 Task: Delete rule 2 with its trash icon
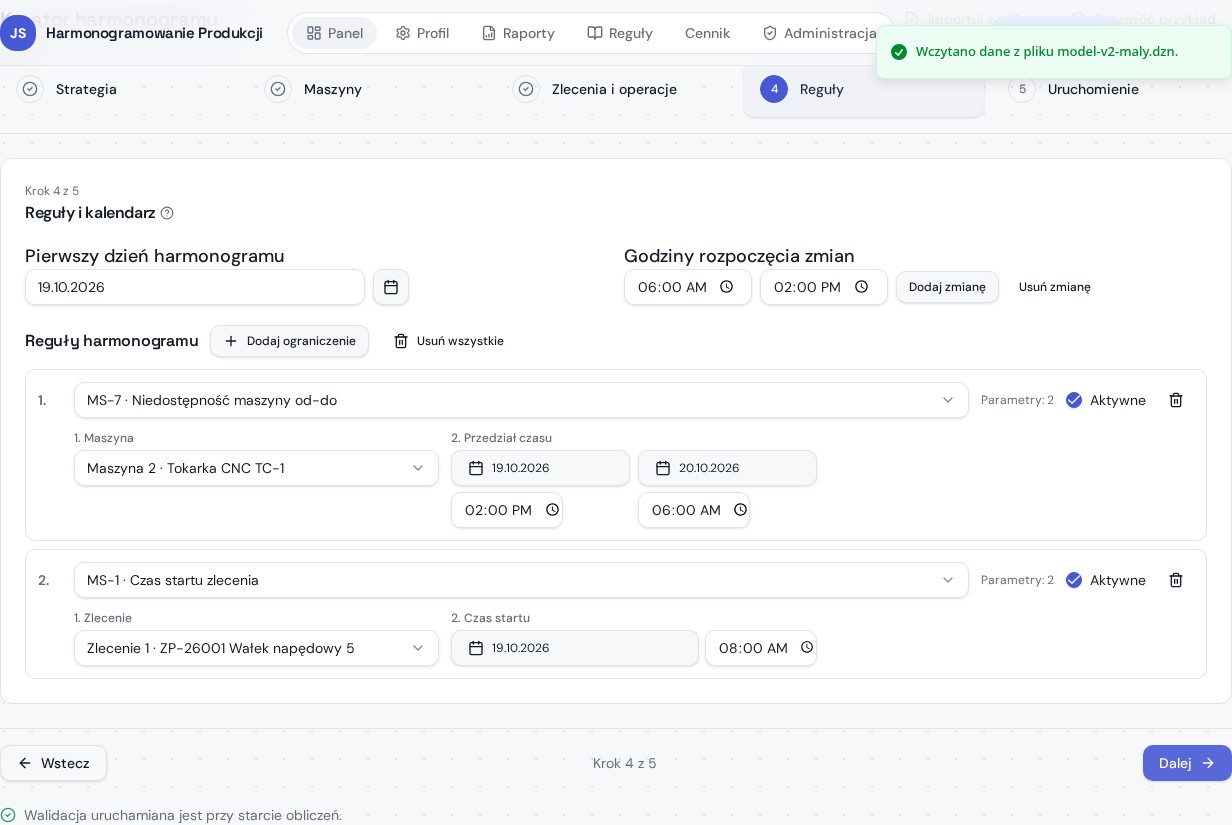[1176, 580]
